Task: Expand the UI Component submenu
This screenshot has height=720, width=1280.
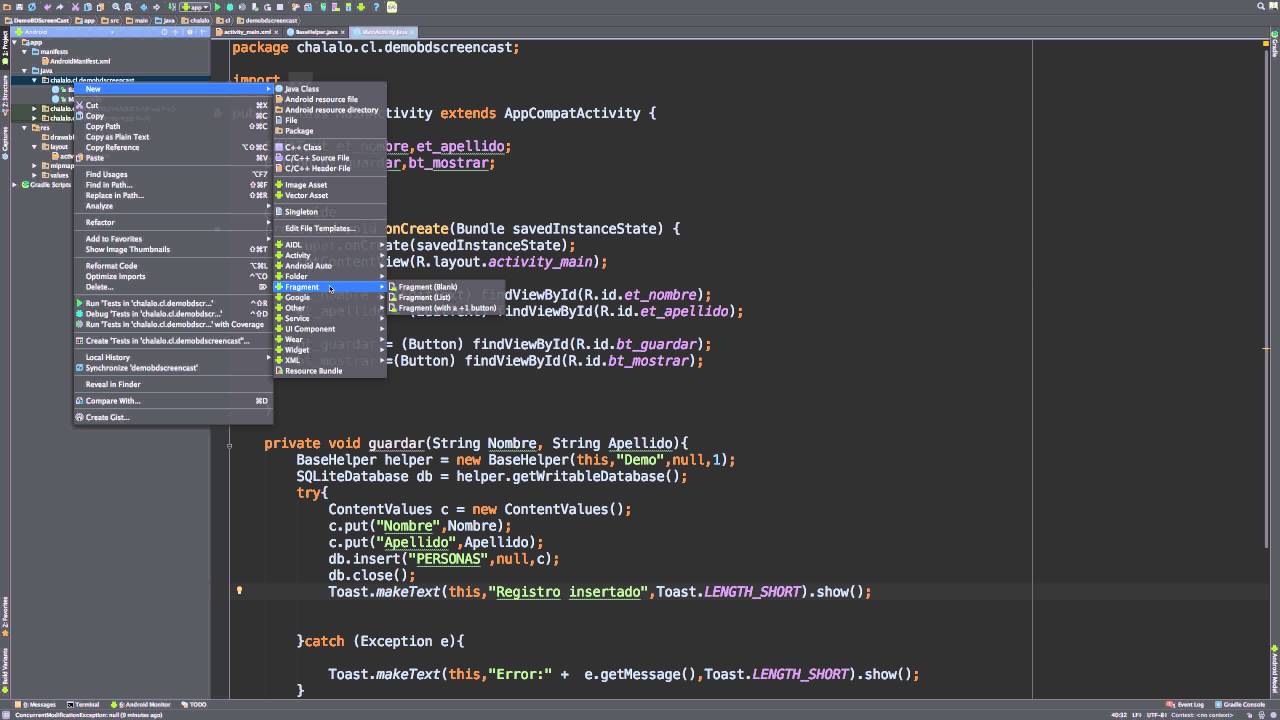Action: [x=330, y=329]
